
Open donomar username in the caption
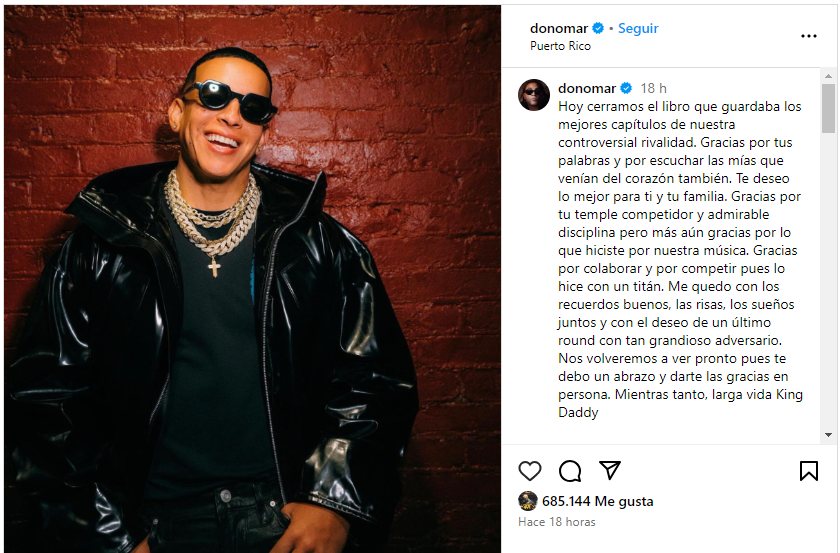[x=587, y=88]
